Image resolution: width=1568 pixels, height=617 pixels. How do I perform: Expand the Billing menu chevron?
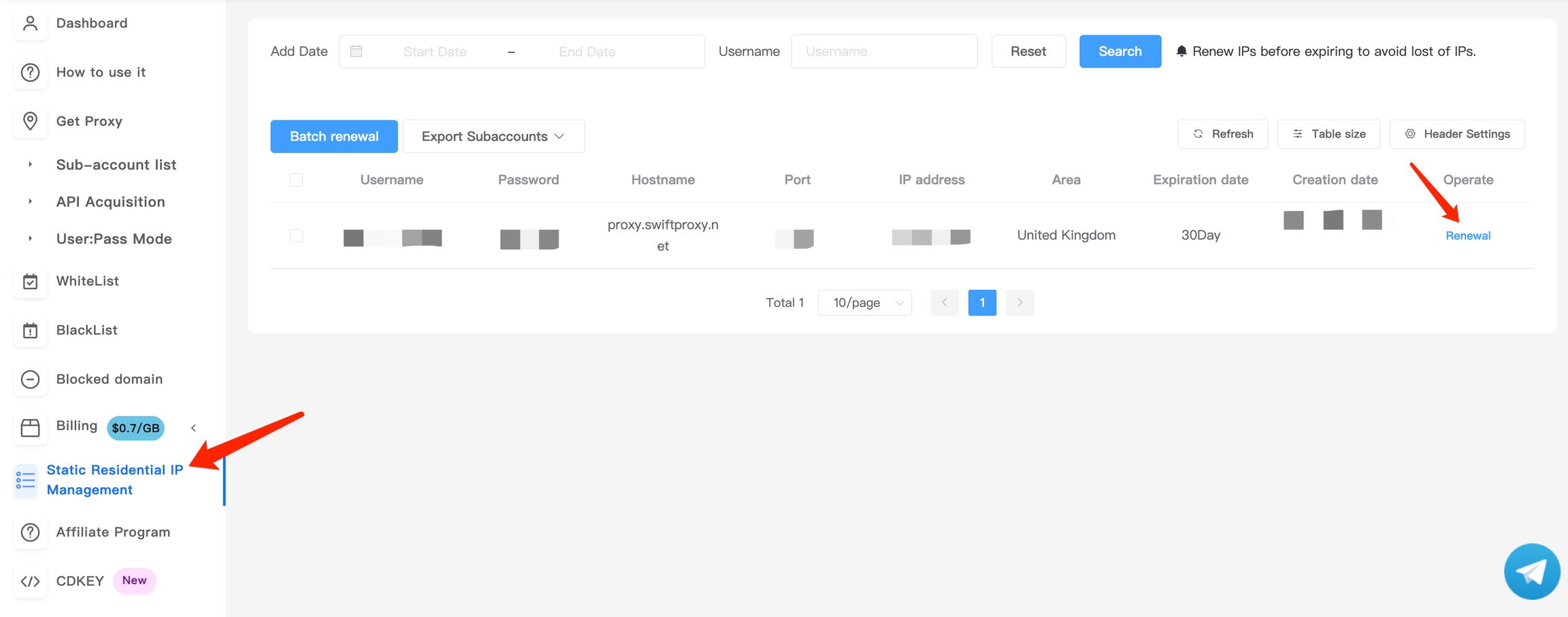pos(193,428)
